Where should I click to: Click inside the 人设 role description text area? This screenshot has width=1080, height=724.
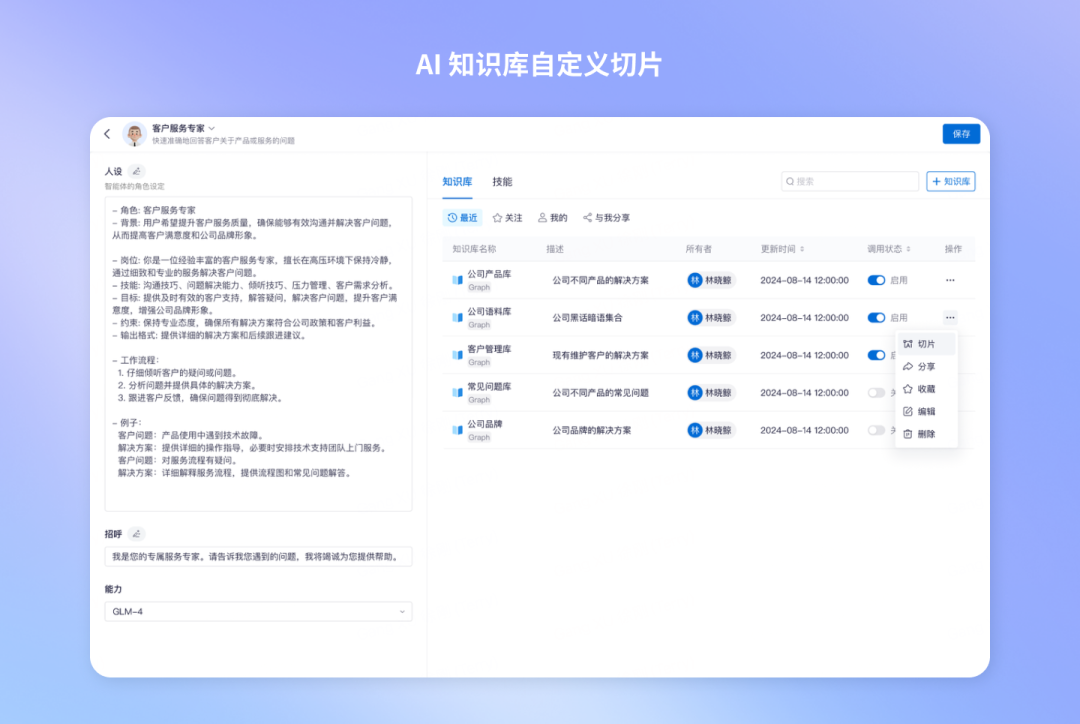pyautogui.click(x=258, y=354)
